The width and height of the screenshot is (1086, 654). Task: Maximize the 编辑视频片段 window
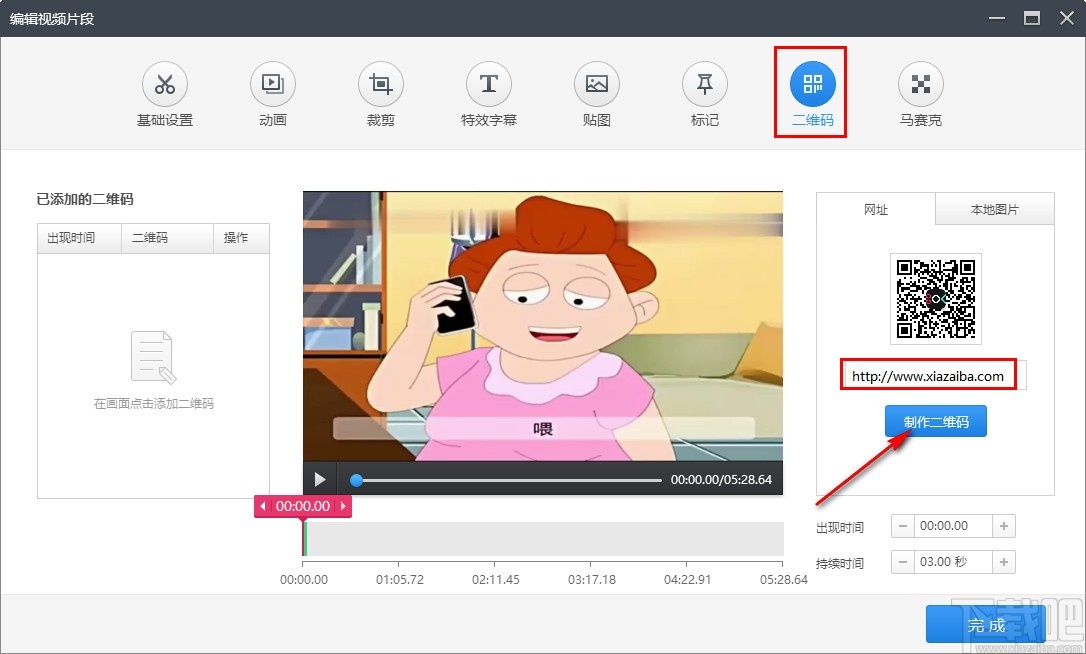coord(1032,18)
